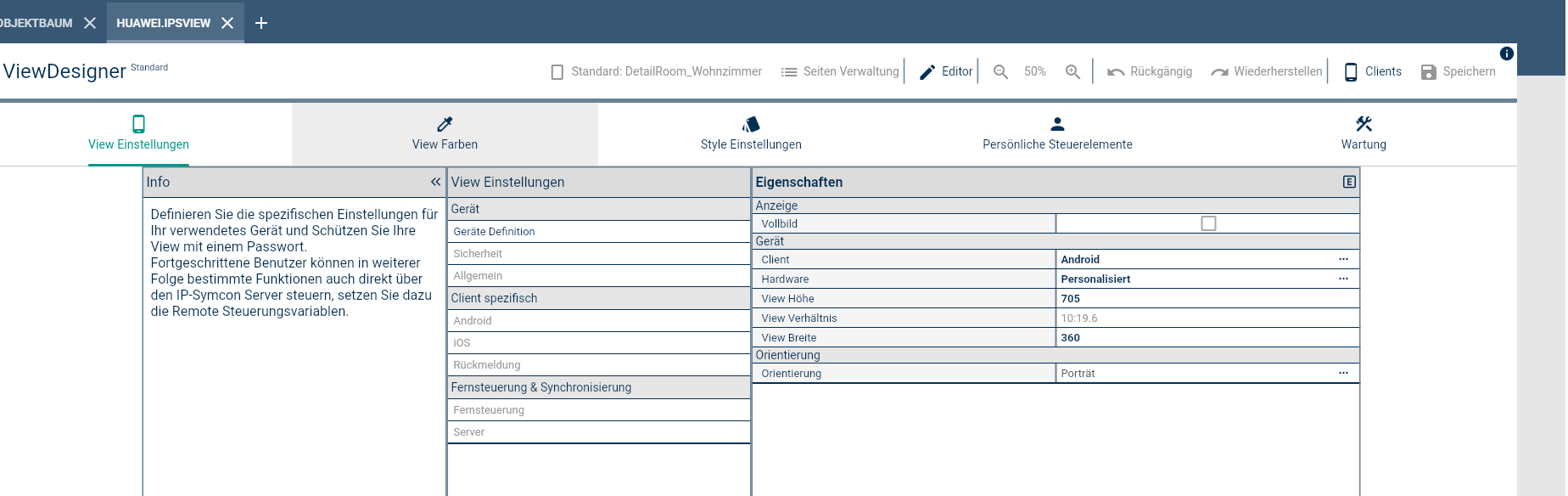The height and width of the screenshot is (496, 1568).
Task: Select Server entry
Action: click(599, 432)
